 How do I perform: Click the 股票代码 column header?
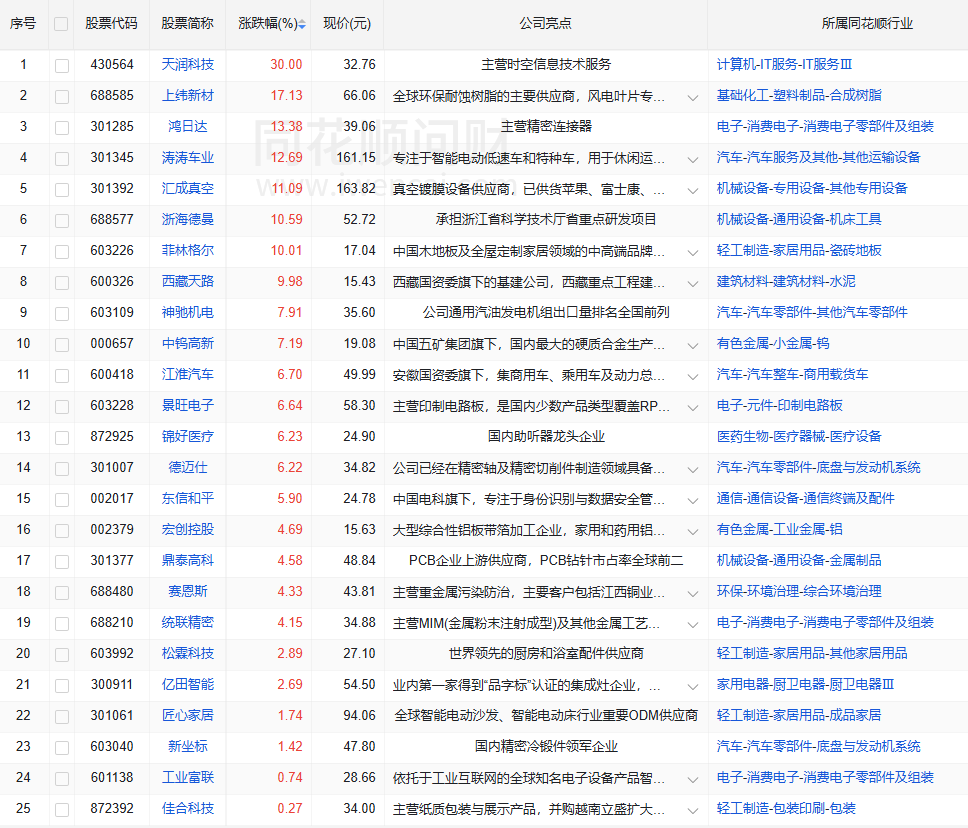click(111, 23)
